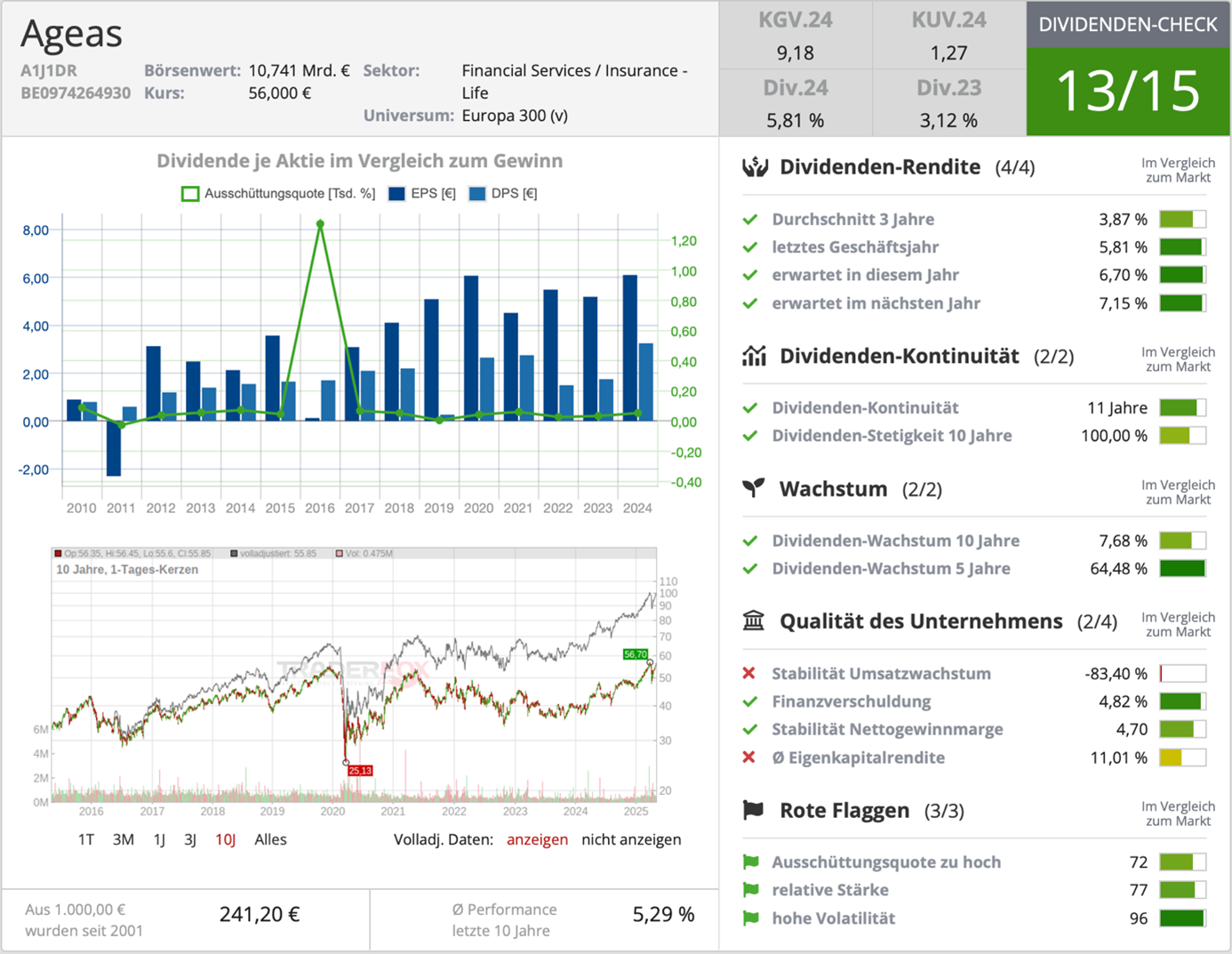1232x954 pixels.
Task: Click checkmark next to erwartet in diesem Jahr
Action: 750,275
